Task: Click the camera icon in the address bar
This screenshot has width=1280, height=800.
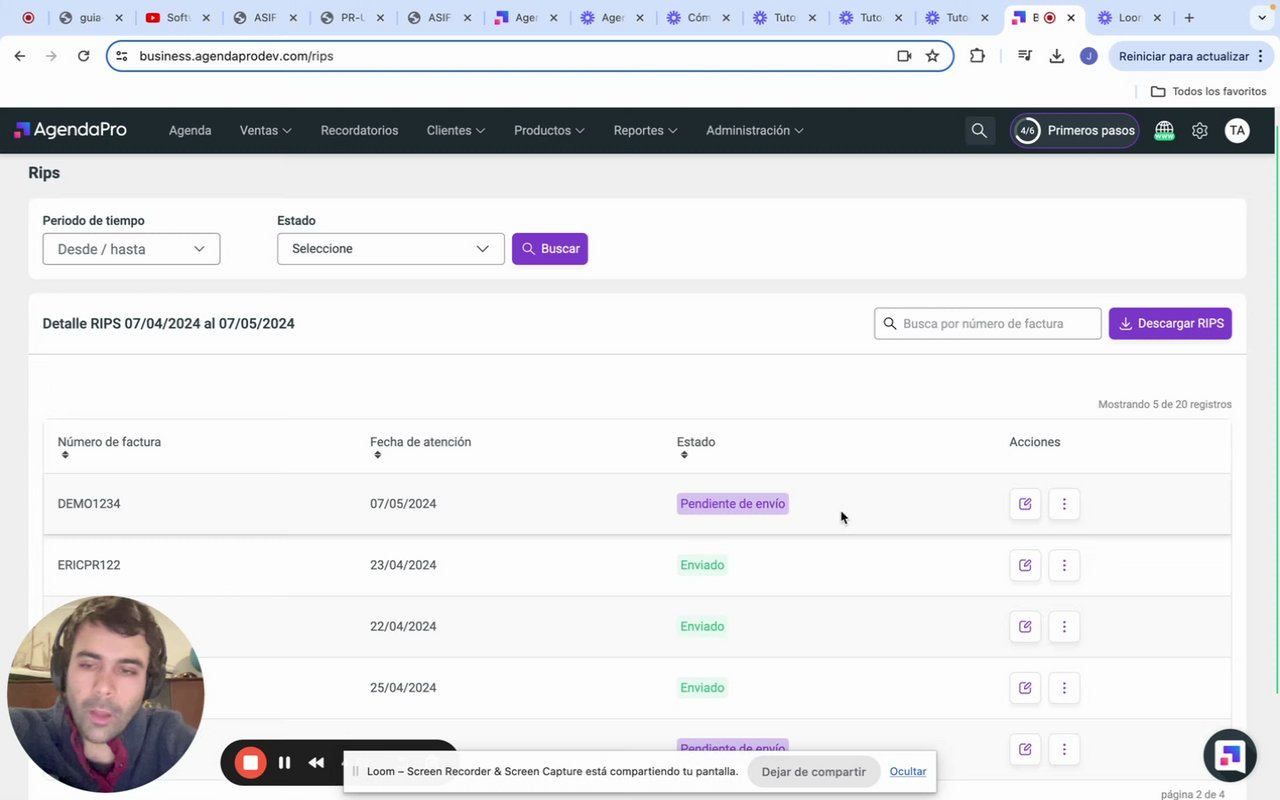Action: (904, 56)
